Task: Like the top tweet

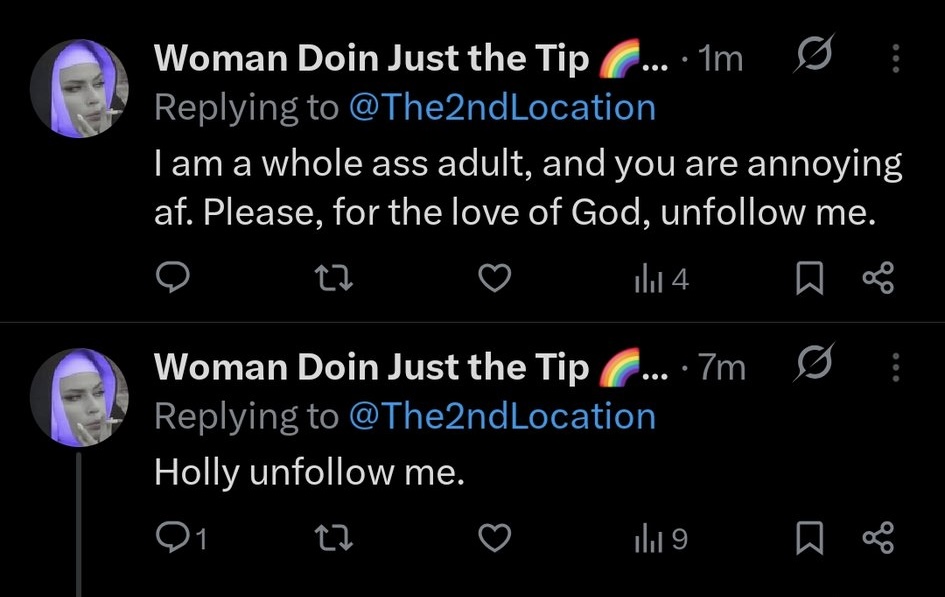Action: tap(495, 279)
